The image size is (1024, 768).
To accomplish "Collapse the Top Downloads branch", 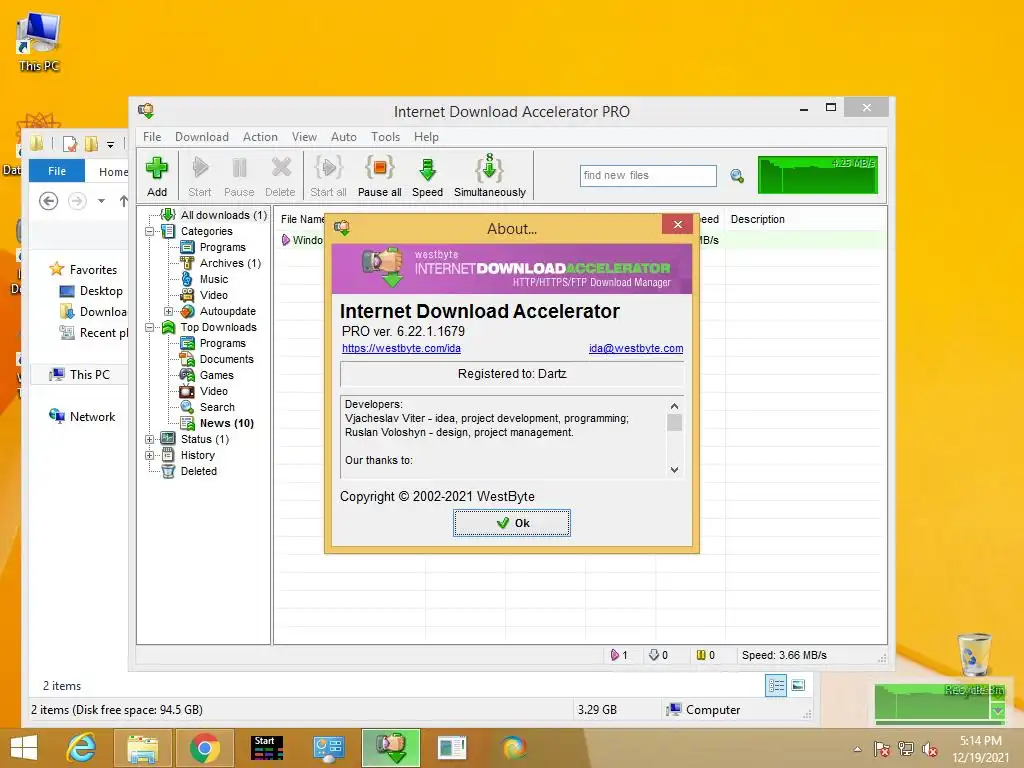I will (150, 327).
